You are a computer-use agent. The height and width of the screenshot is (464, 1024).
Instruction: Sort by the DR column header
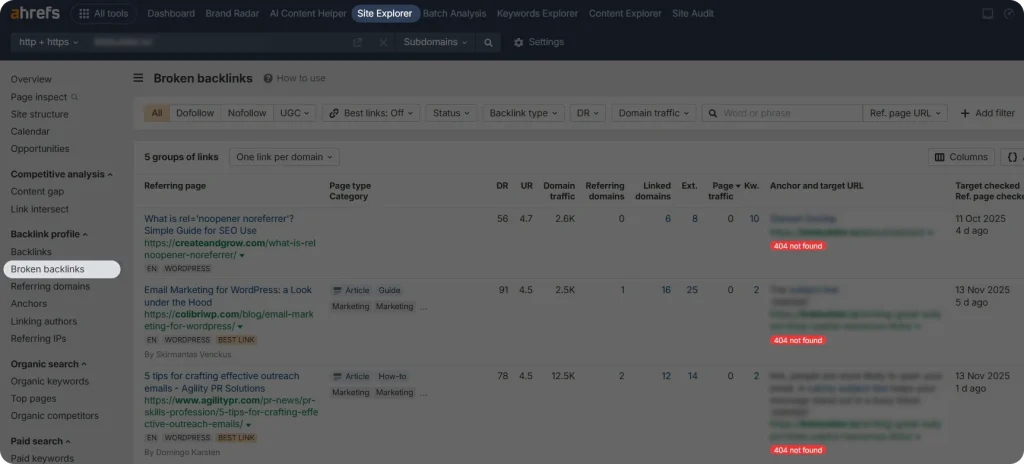pyautogui.click(x=502, y=186)
